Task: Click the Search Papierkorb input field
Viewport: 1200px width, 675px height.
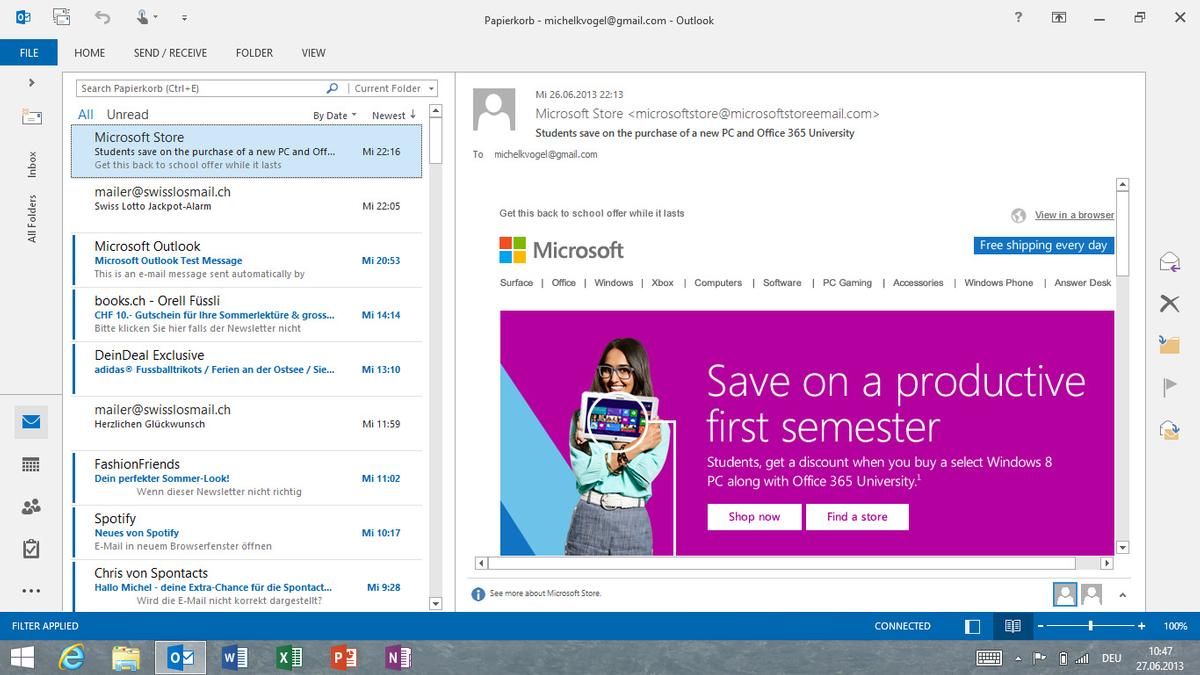Action: tap(201, 88)
